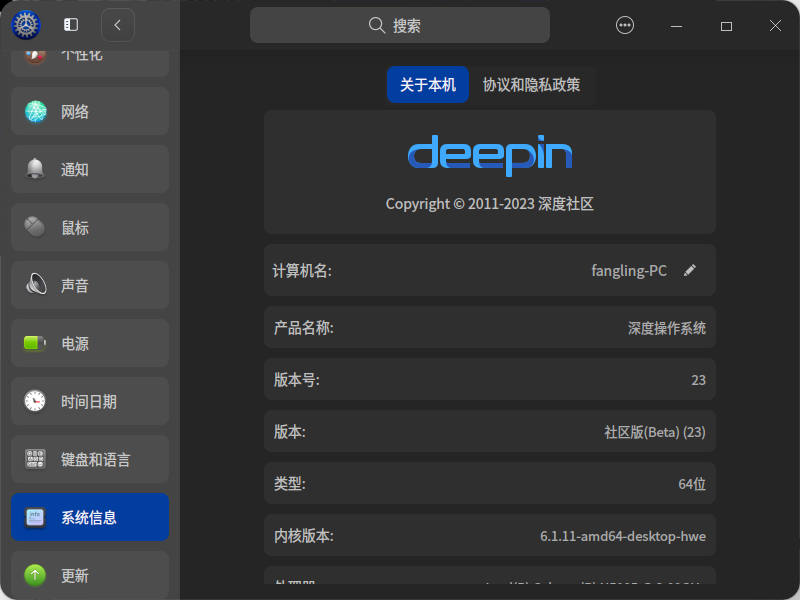800x600 pixels.
Task: Select 系统信息 info icon
Action: point(35,517)
